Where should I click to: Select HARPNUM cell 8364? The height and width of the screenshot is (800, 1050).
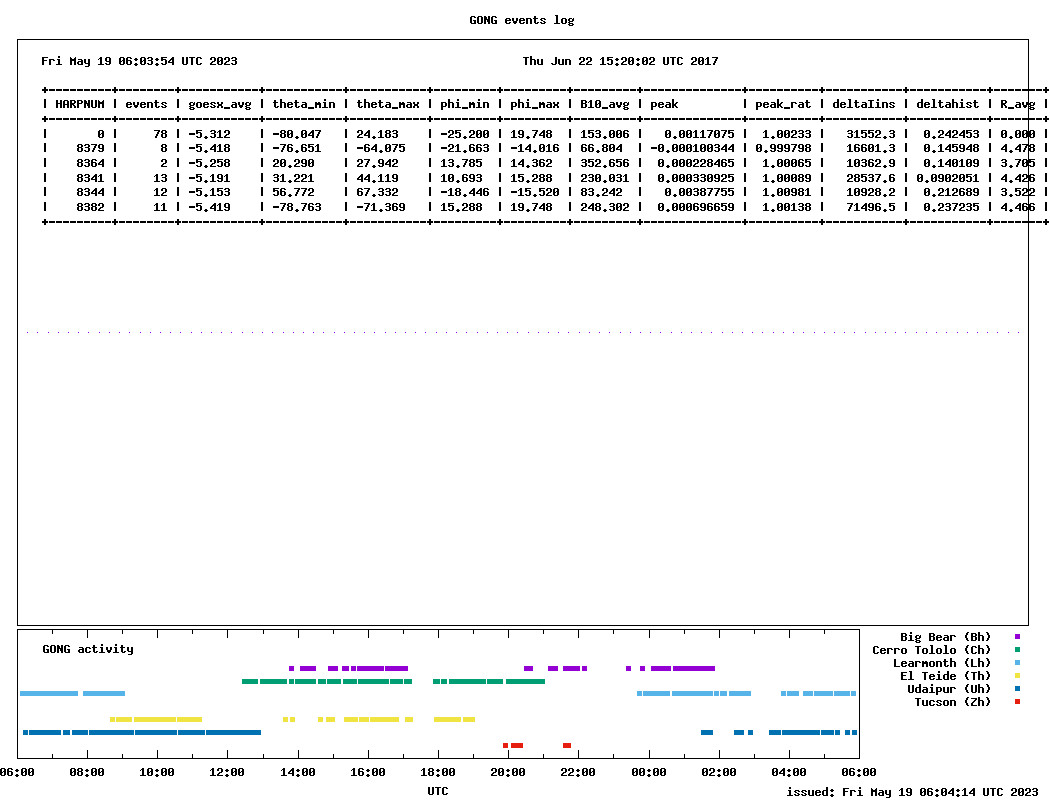pos(90,163)
